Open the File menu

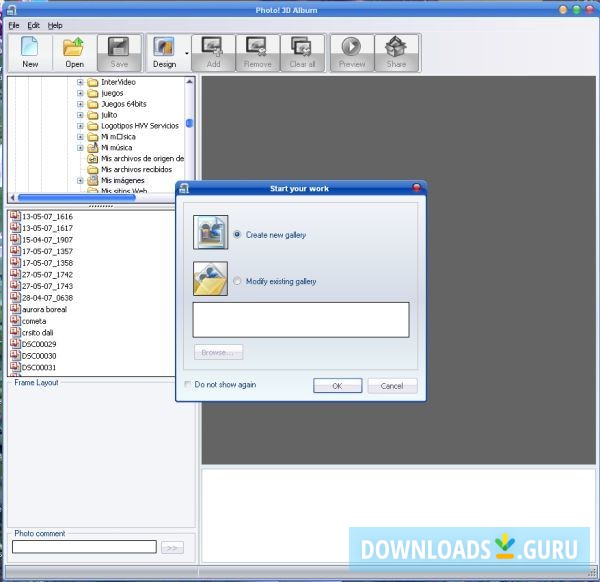14,26
